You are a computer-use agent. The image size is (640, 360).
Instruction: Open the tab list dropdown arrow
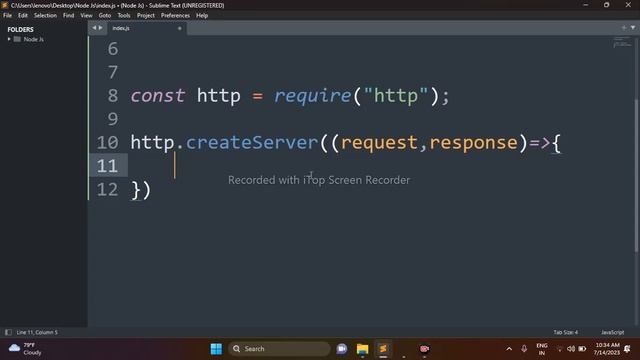[633, 28]
